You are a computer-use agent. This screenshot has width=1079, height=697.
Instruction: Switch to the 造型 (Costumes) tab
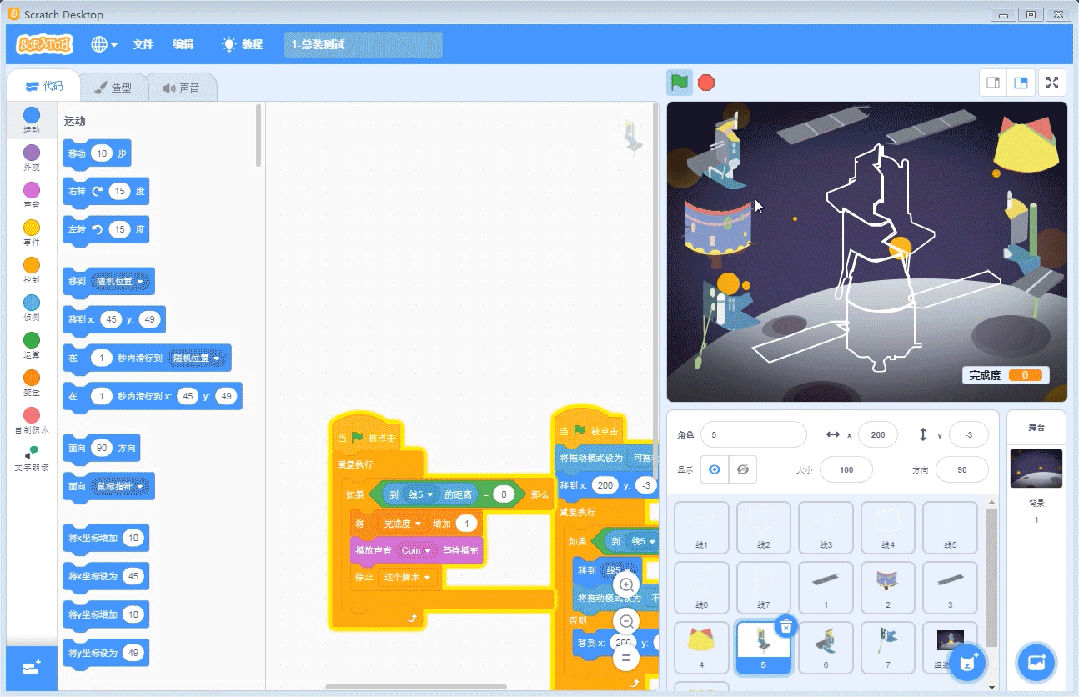pos(113,87)
